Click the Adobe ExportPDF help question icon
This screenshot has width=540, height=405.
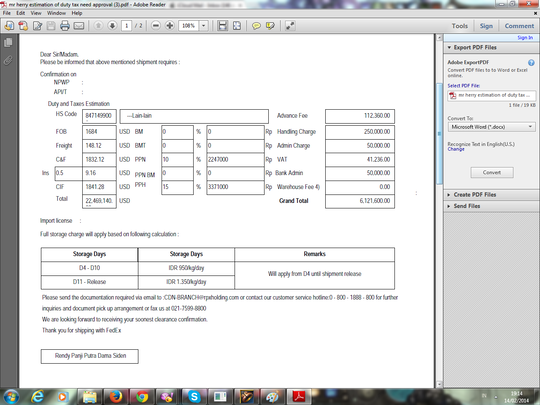click(x=531, y=62)
